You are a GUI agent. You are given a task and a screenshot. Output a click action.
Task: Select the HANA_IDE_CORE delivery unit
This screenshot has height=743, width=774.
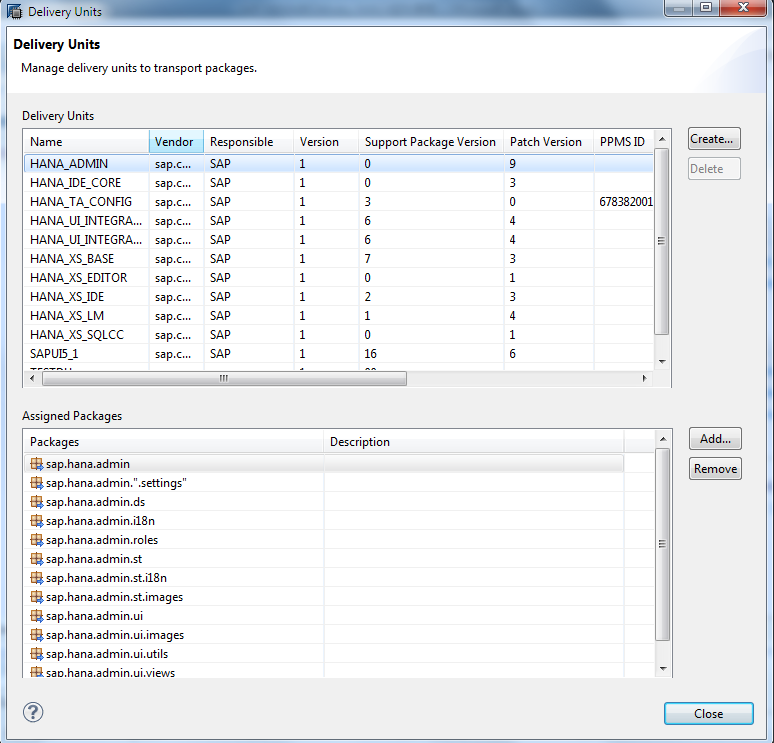pos(339,183)
